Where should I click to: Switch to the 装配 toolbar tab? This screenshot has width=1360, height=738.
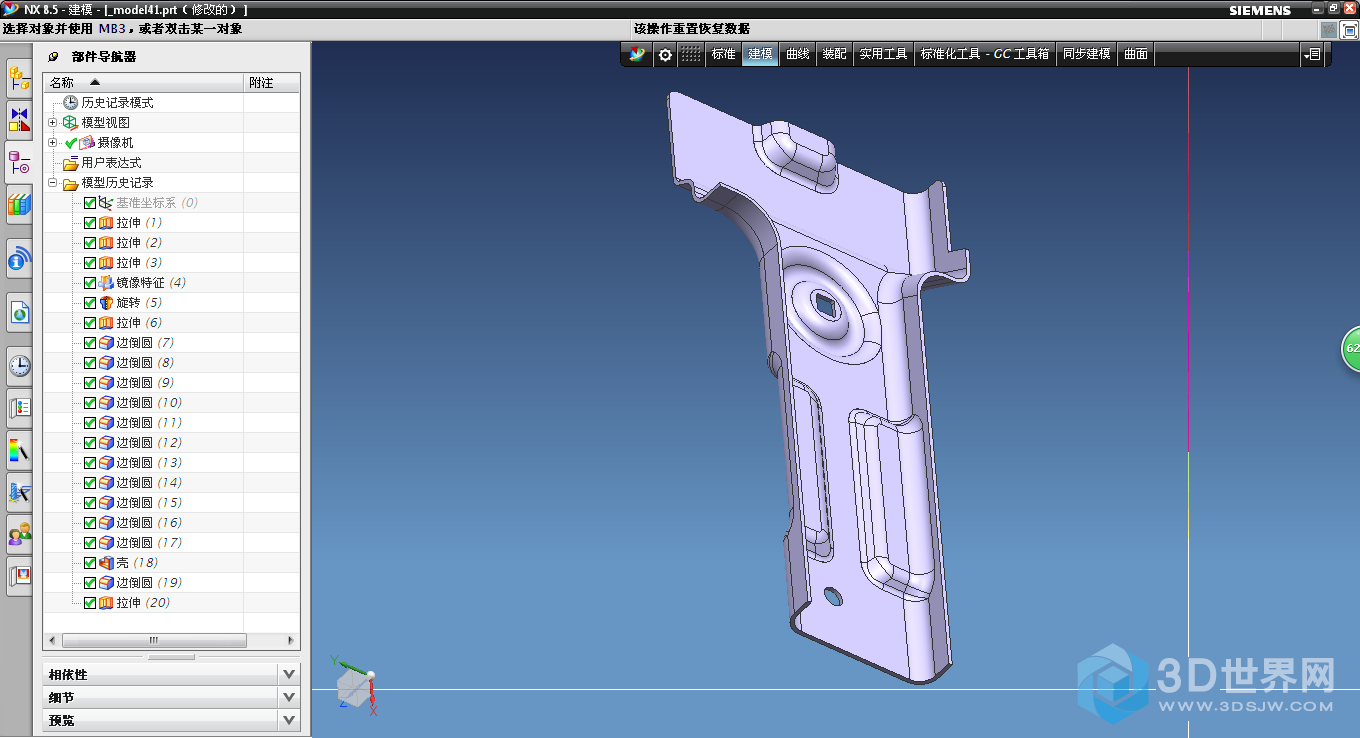pos(834,54)
